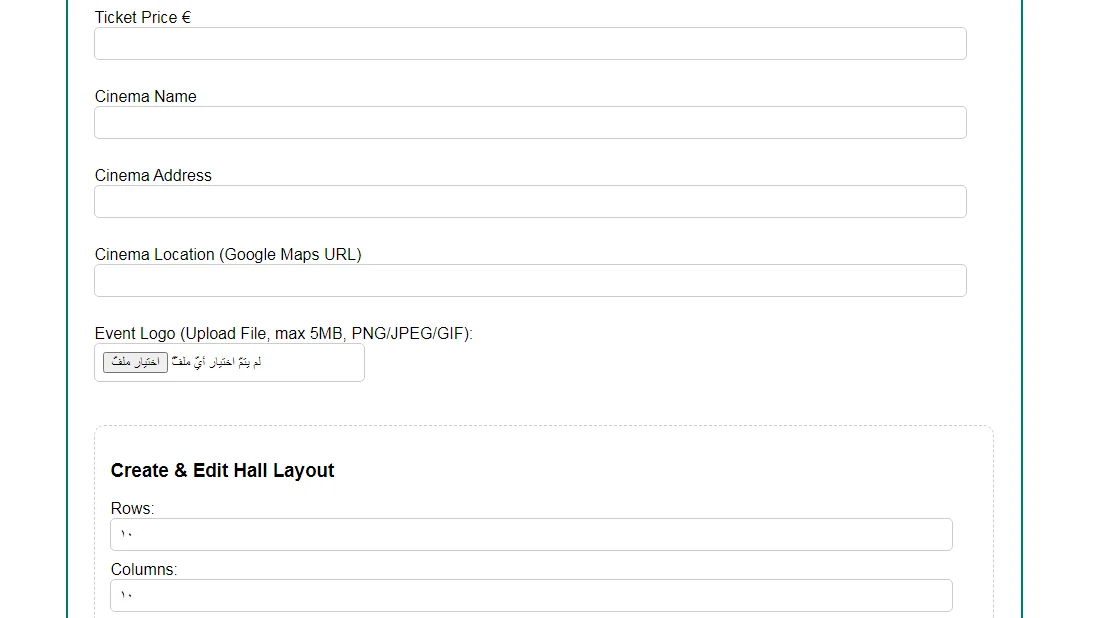The image size is (1098, 618).
Task: Click the Columns label
Action: point(143,569)
